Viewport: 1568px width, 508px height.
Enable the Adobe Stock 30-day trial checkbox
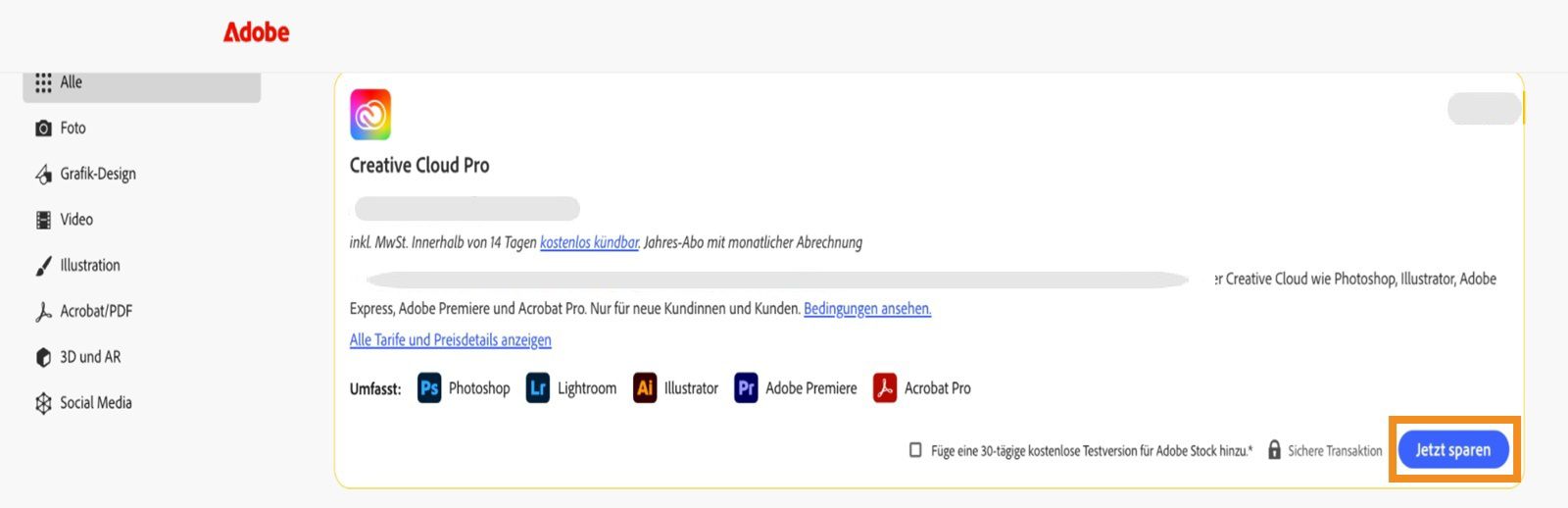click(x=915, y=450)
